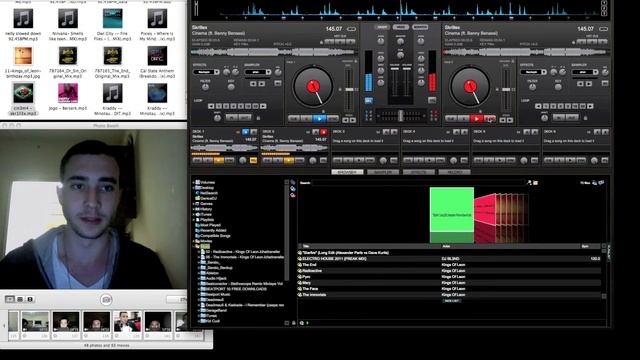Click the Deck 3 mini strip play button
Screen dimensions: 640x360
[x=359, y=160]
